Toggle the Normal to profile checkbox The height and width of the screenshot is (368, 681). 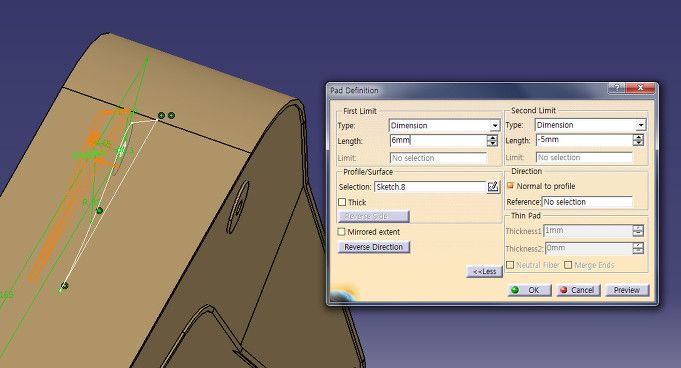[x=510, y=186]
